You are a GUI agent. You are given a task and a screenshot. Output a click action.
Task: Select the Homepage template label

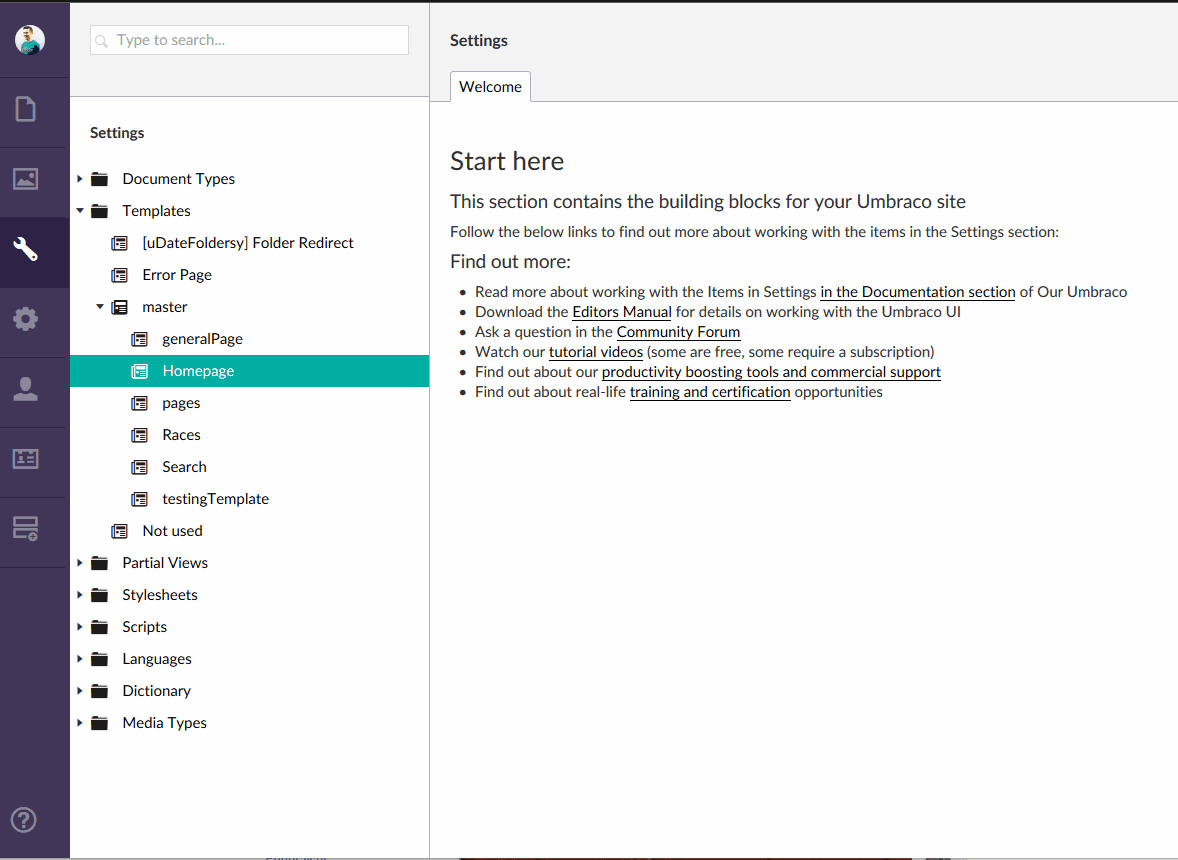point(198,371)
